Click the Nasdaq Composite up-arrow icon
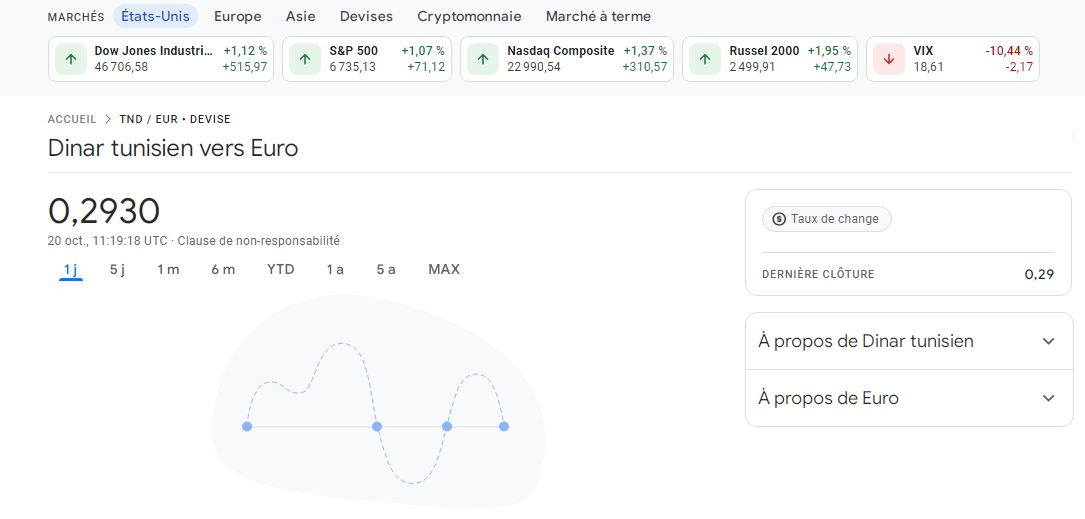 483,59
